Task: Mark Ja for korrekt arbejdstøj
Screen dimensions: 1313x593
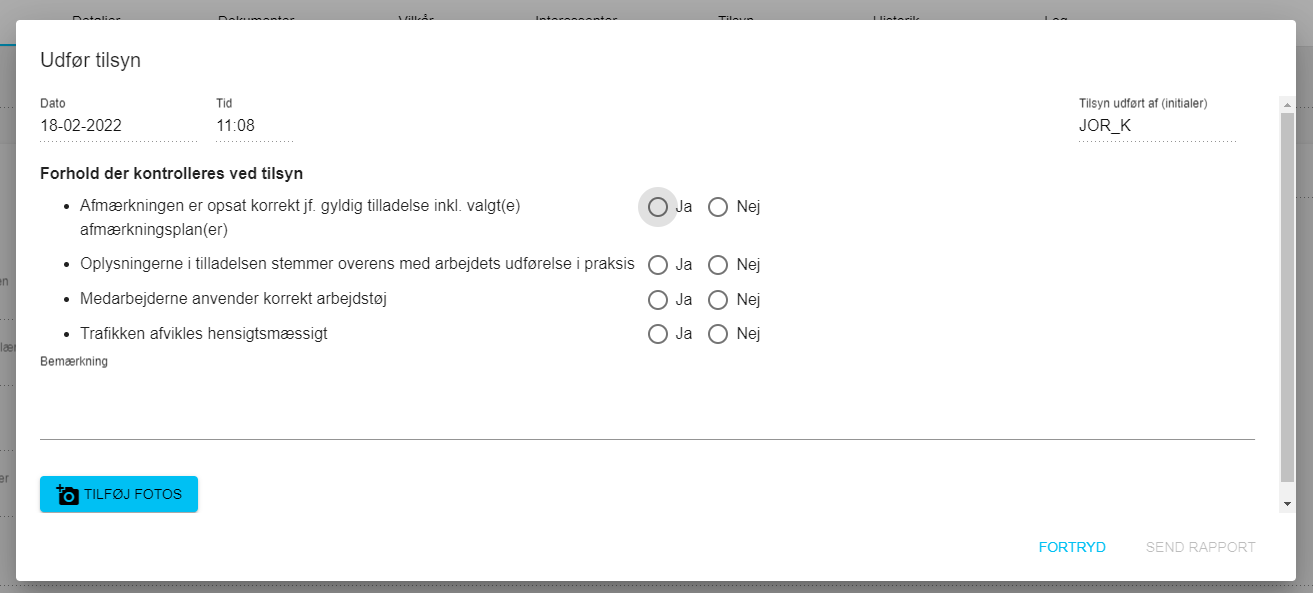Action: [658, 300]
